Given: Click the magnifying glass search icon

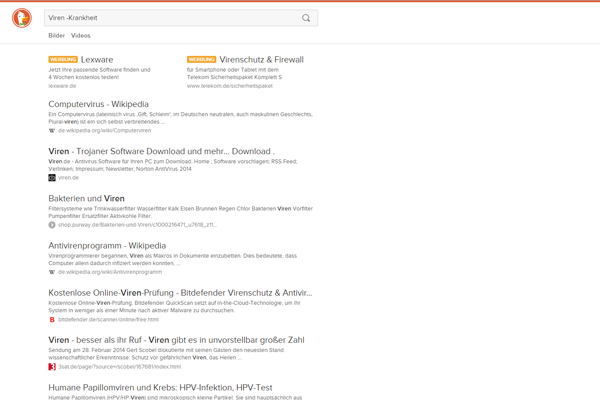Looking at the screenshot, I should click(x=306, y=18).
